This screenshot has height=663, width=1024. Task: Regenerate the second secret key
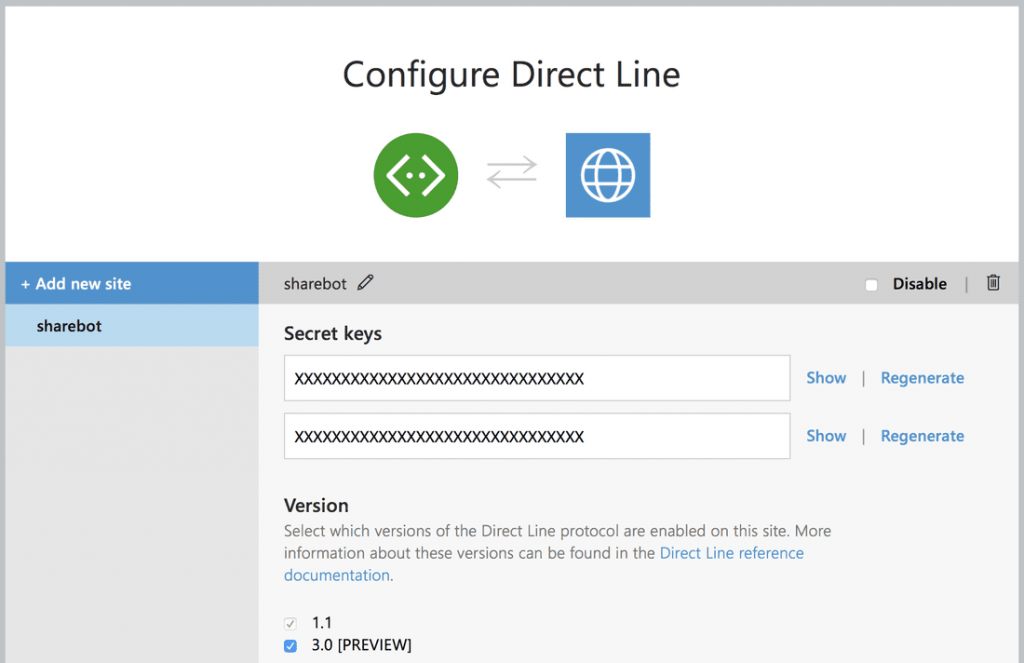(x=922, y=435)
